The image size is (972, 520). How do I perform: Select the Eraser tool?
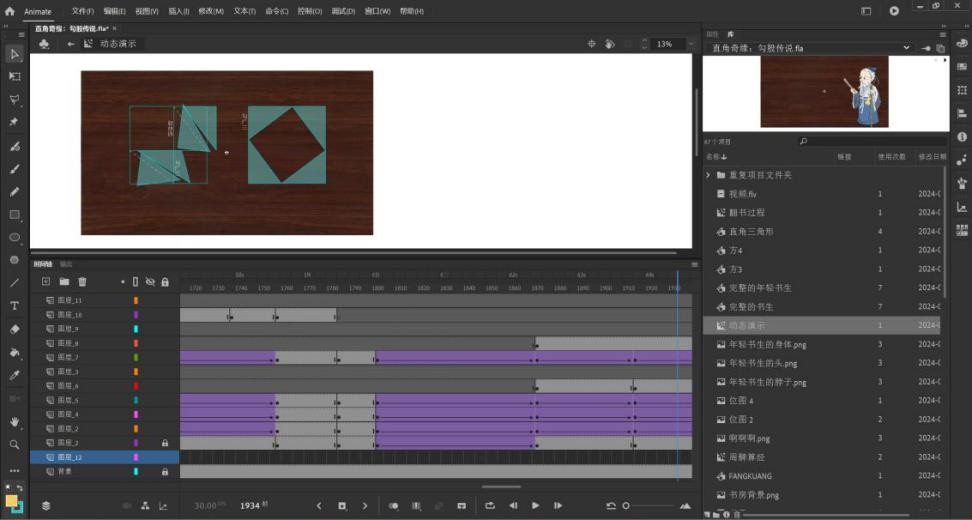pos(14,329)
